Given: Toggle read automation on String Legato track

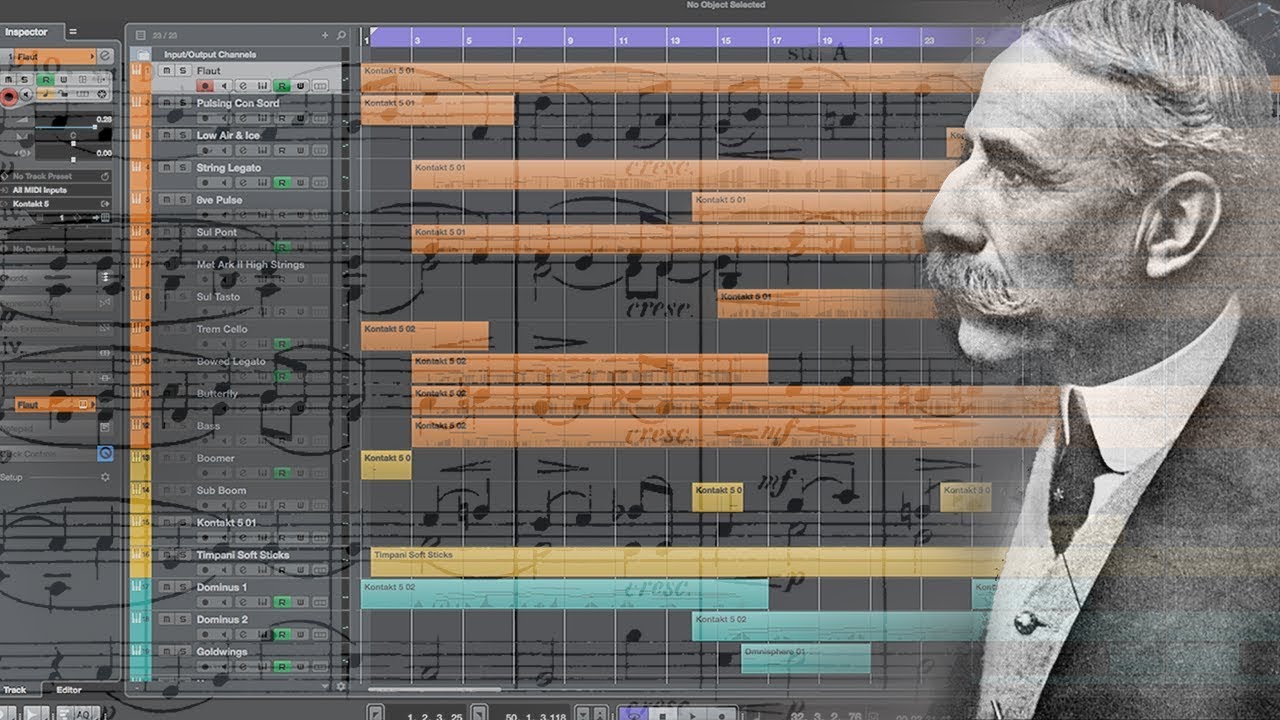Looking at the screenshot, I should tap(281, 183).
